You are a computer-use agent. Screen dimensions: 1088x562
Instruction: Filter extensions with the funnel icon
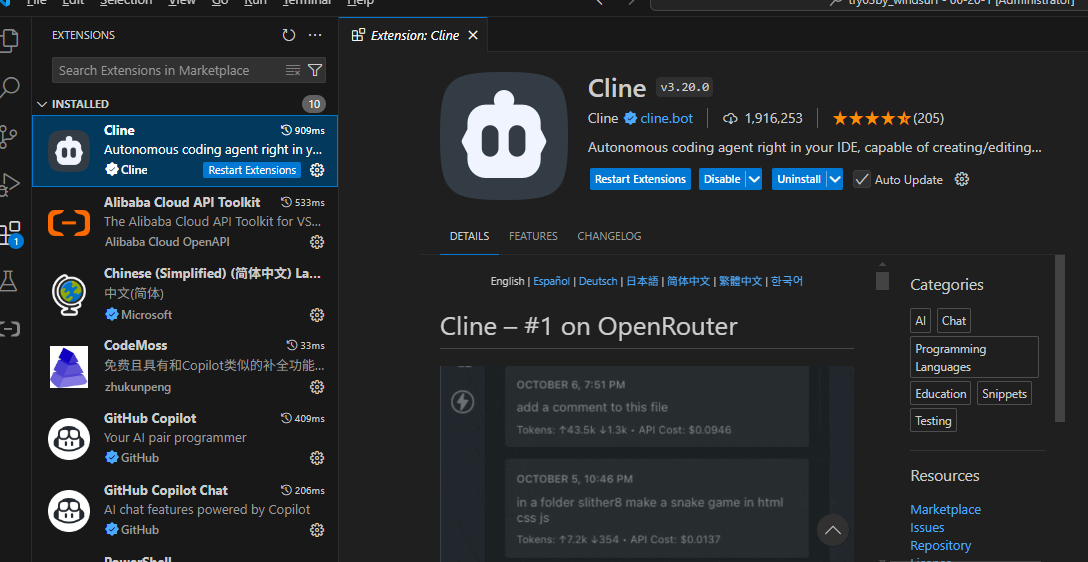314,70
